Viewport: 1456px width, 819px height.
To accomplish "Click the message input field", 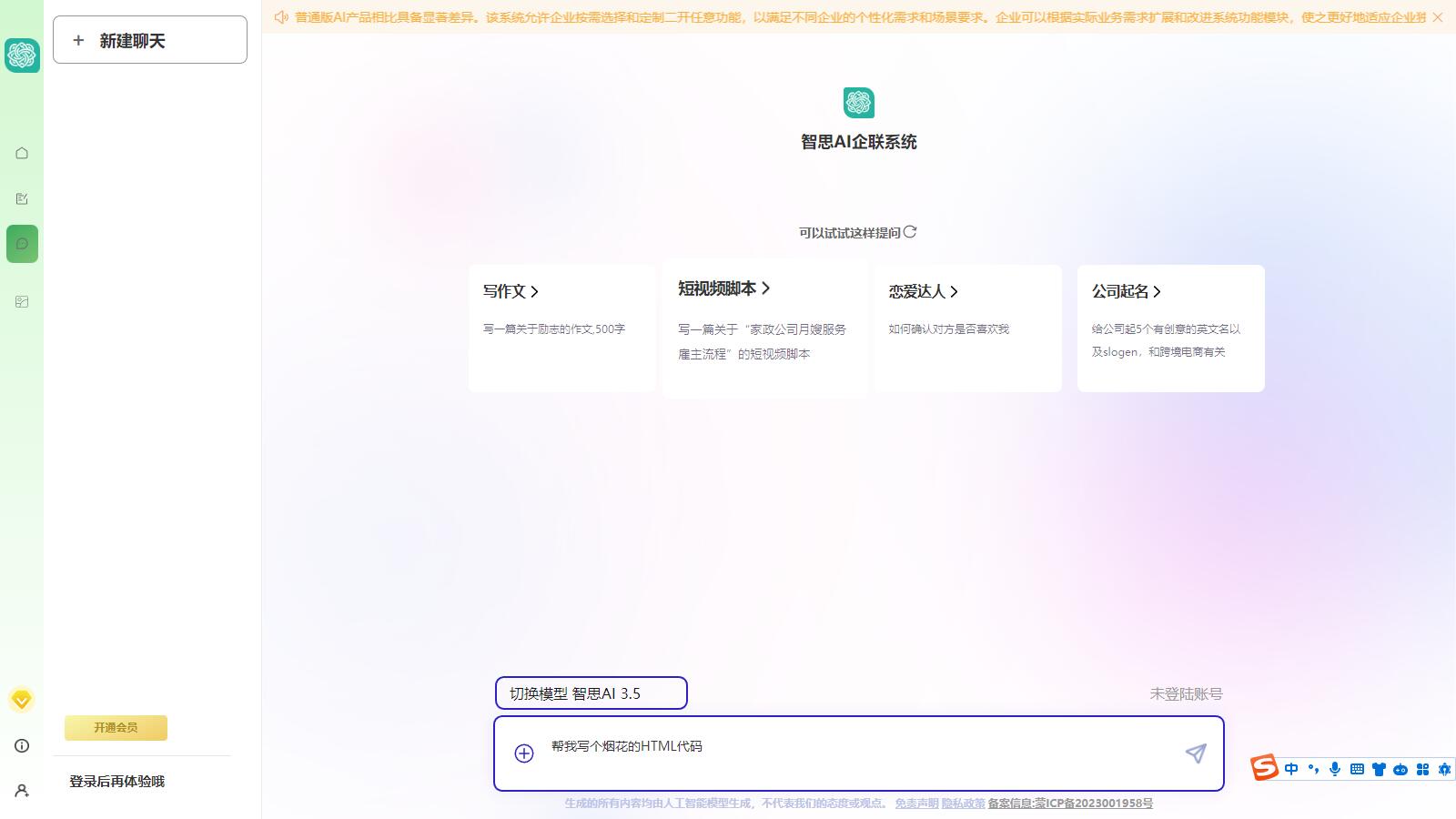I will (859, 753).
